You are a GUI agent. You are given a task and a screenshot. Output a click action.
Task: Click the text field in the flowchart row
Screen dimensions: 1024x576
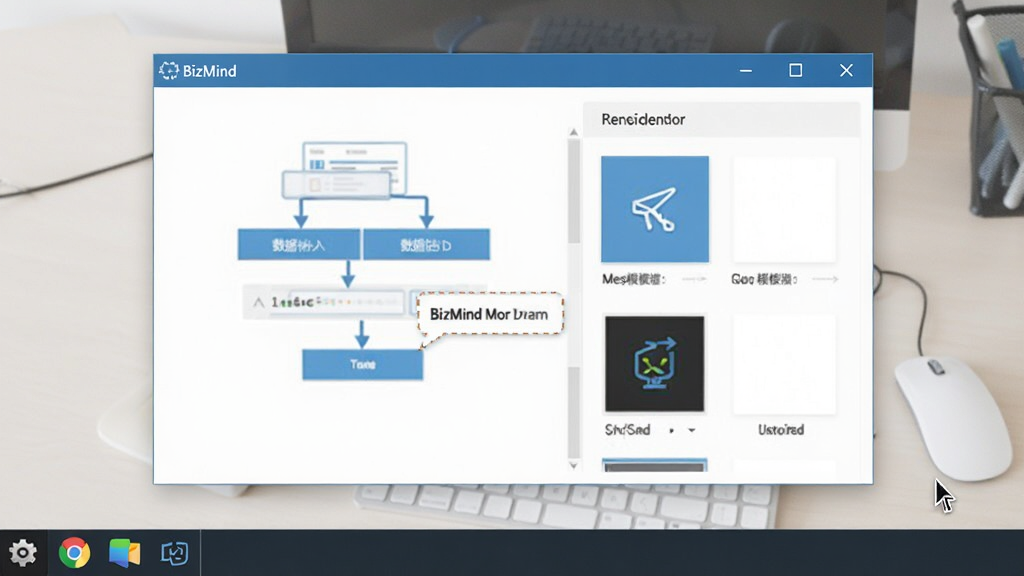pyautogui.click(x=338, y=302)
